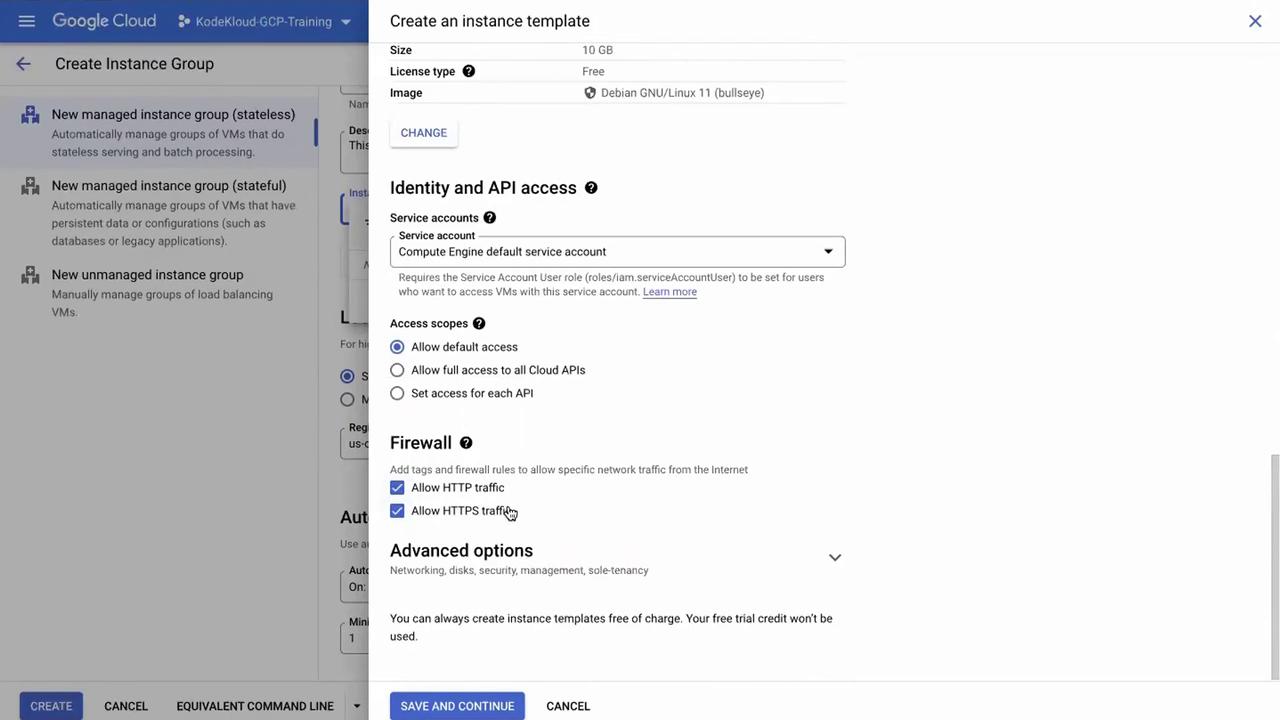Expand the Advanced options section

[834, 558]
